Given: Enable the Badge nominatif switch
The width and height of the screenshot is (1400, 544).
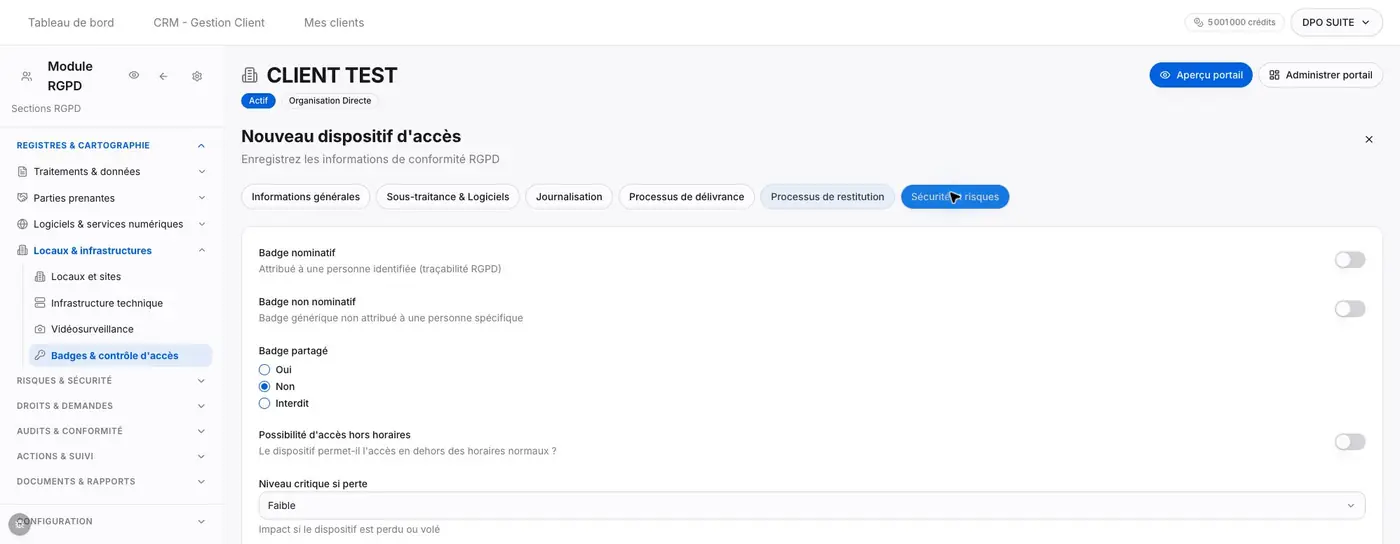Looking at the screenshot, I should (1350, 260).
